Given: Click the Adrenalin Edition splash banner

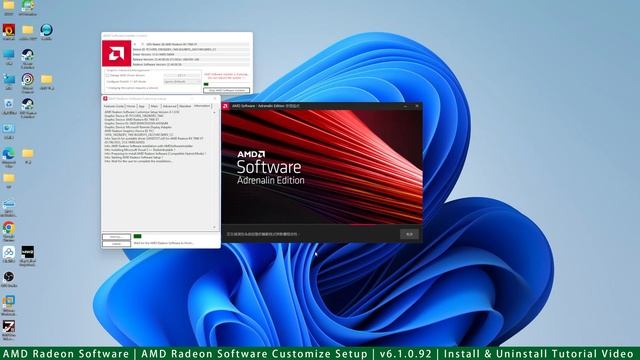Looking at the screenshot, I should 322,167.
